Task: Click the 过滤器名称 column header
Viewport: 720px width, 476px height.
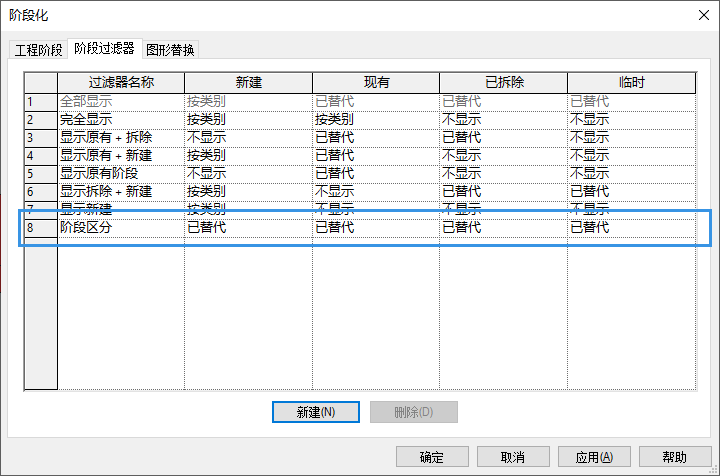Action: click(121, 83)
